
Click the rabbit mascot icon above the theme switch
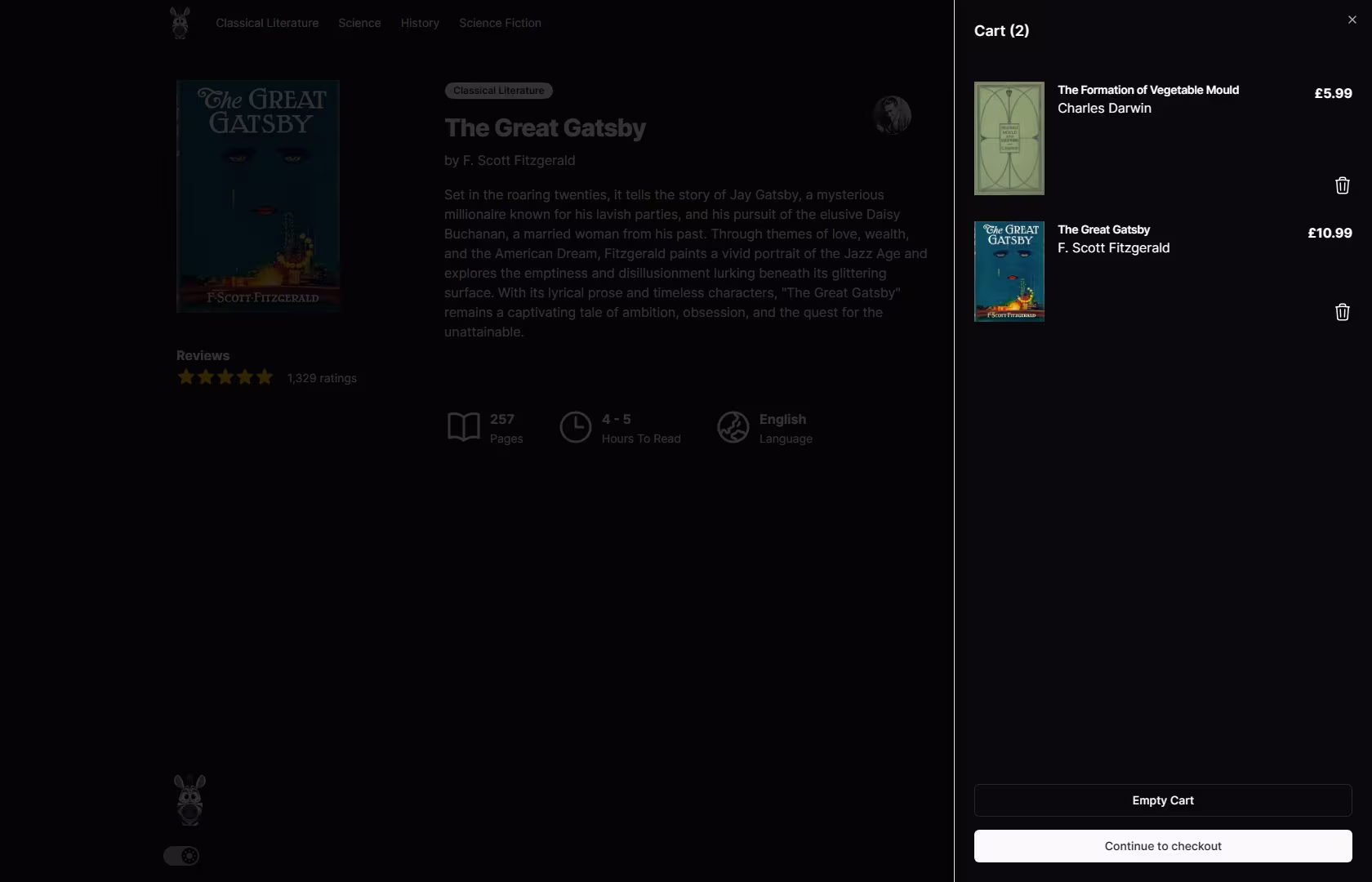coord(189,800)
